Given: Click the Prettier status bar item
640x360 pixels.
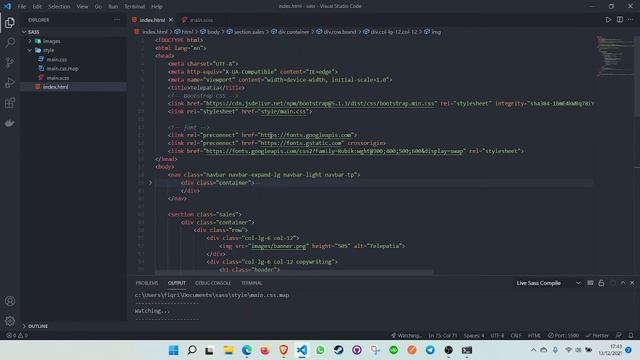Looking at the screenshot, I should [x=597, y=336].
